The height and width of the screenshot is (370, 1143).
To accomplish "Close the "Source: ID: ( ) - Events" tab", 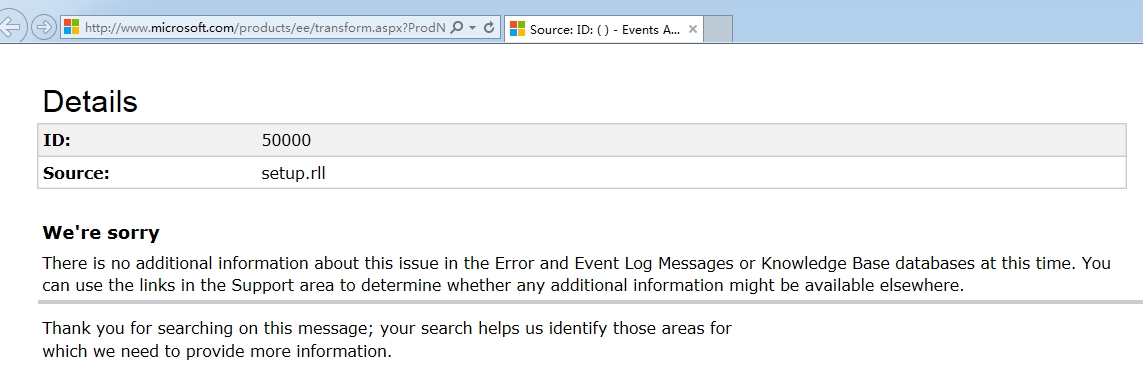I will pos(693,29).
